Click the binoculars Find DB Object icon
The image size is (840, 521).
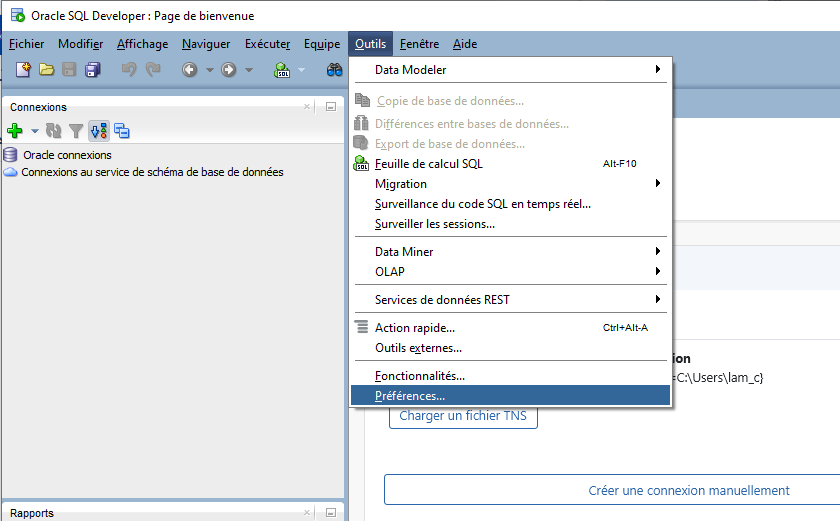pos(334,70)
